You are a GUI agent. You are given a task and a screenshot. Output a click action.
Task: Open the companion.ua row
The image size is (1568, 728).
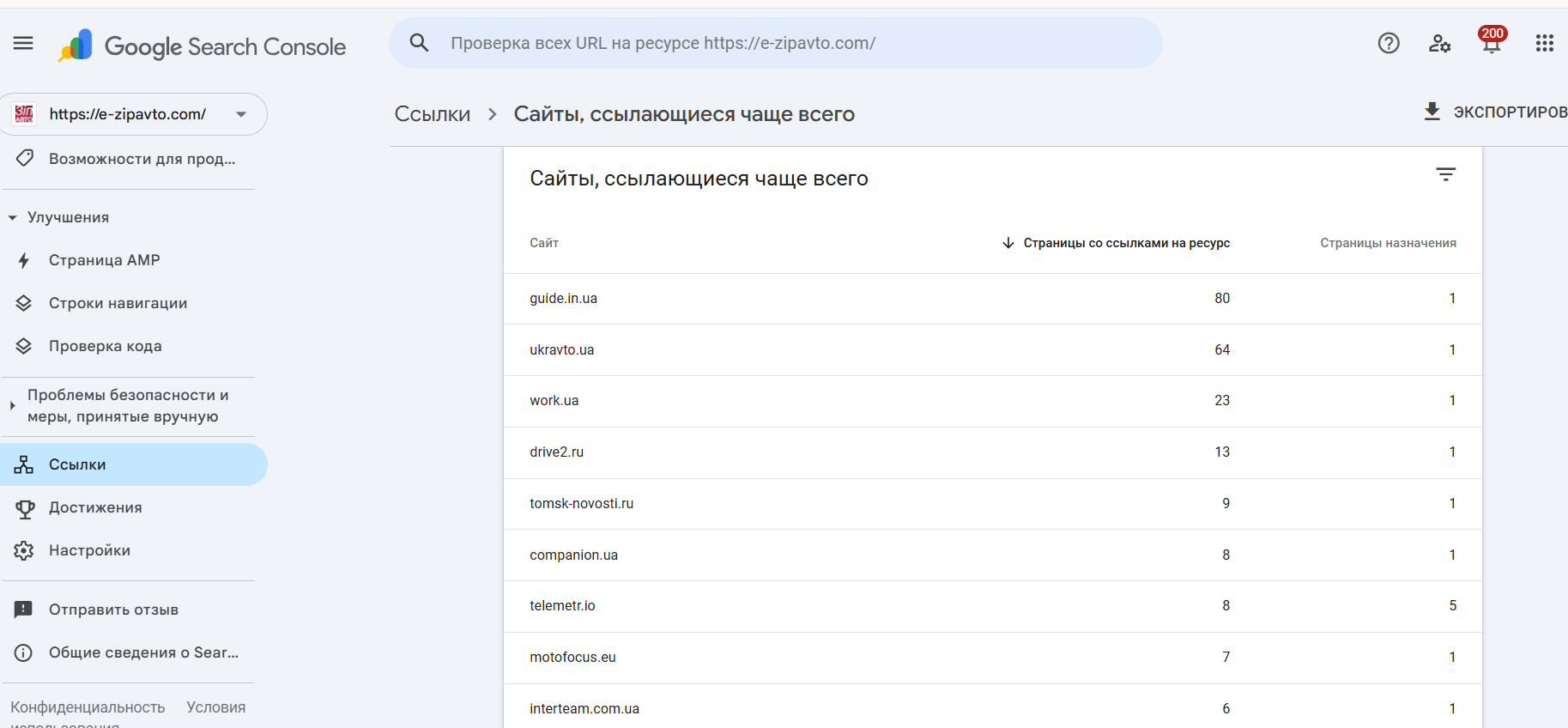pyautogui.click(x=992, y=555)
